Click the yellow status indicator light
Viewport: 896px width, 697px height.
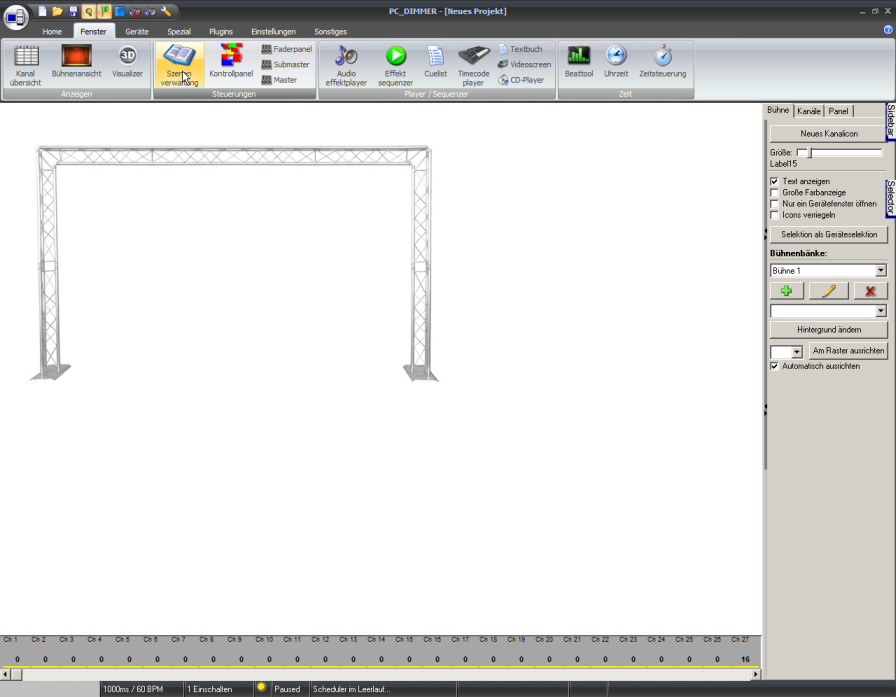pos(261,687)
